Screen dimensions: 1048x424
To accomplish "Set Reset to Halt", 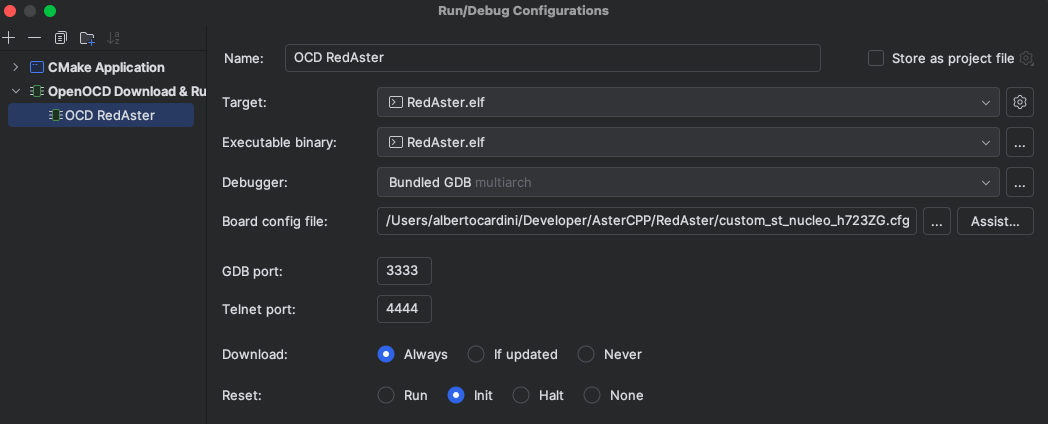I will click(521, 395).
